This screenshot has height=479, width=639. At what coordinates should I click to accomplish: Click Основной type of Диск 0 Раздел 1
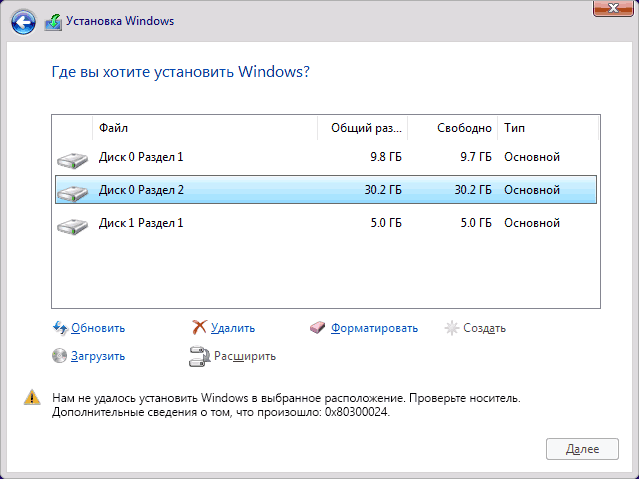pyautogui.click(x=532, y=157)
